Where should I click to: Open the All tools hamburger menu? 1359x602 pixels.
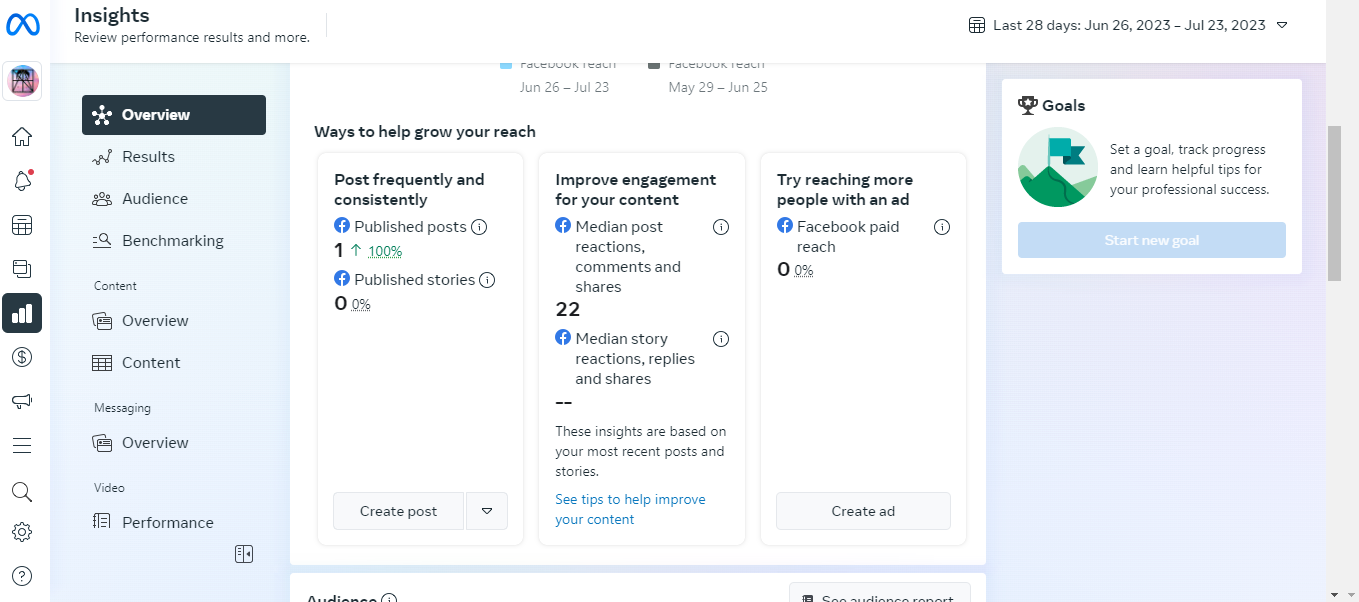pos(22,445)
